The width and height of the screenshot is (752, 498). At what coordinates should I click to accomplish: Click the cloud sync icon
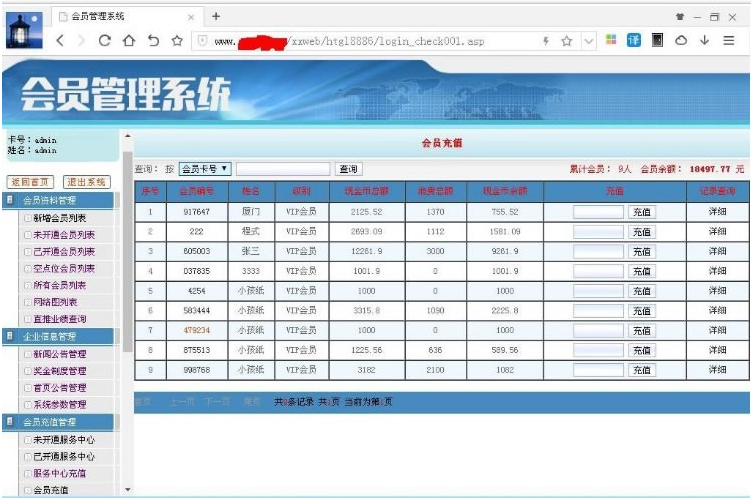click(x=681, y=40)
